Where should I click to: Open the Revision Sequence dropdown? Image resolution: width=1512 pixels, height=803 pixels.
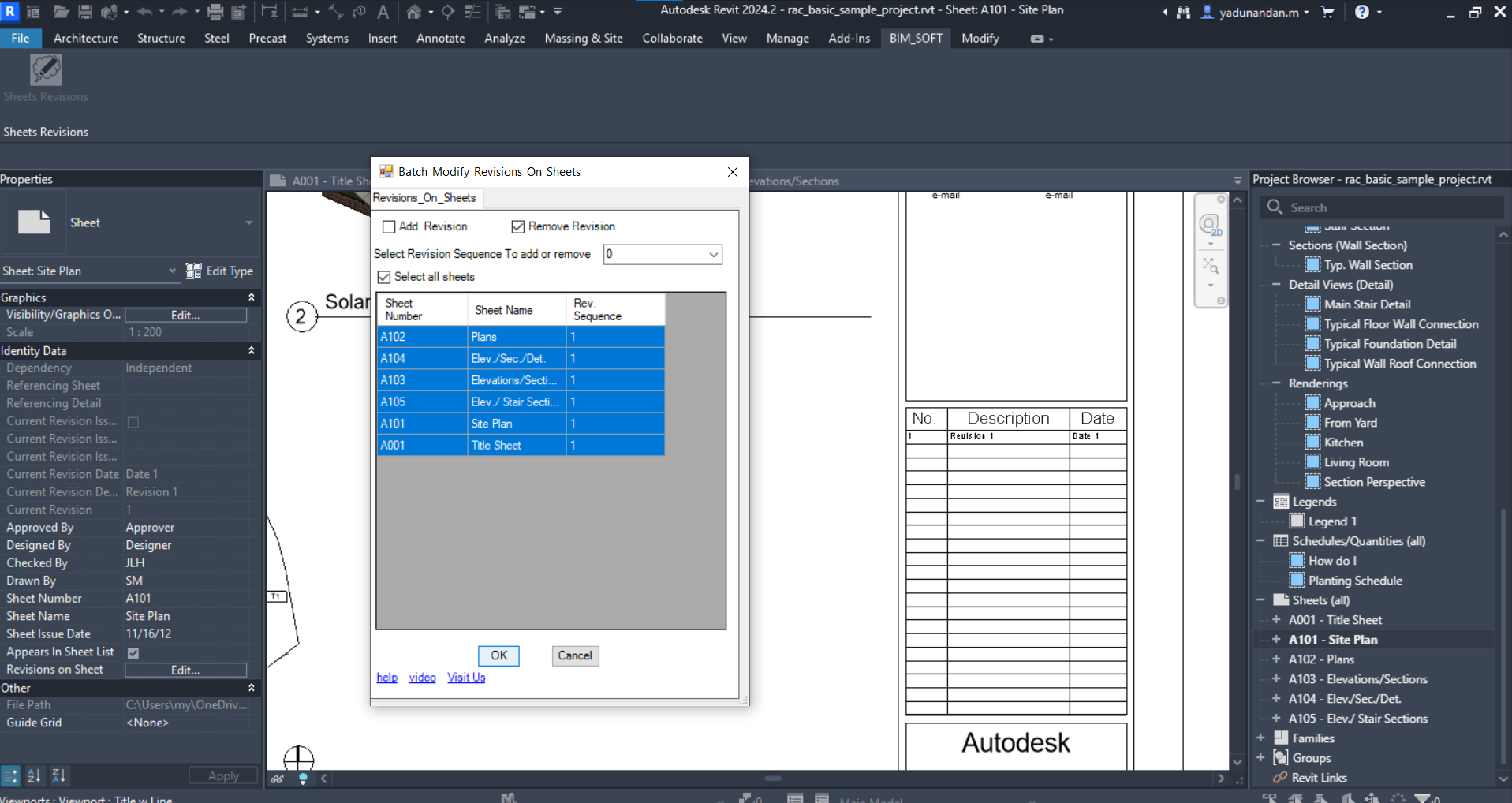pos(712,255)
